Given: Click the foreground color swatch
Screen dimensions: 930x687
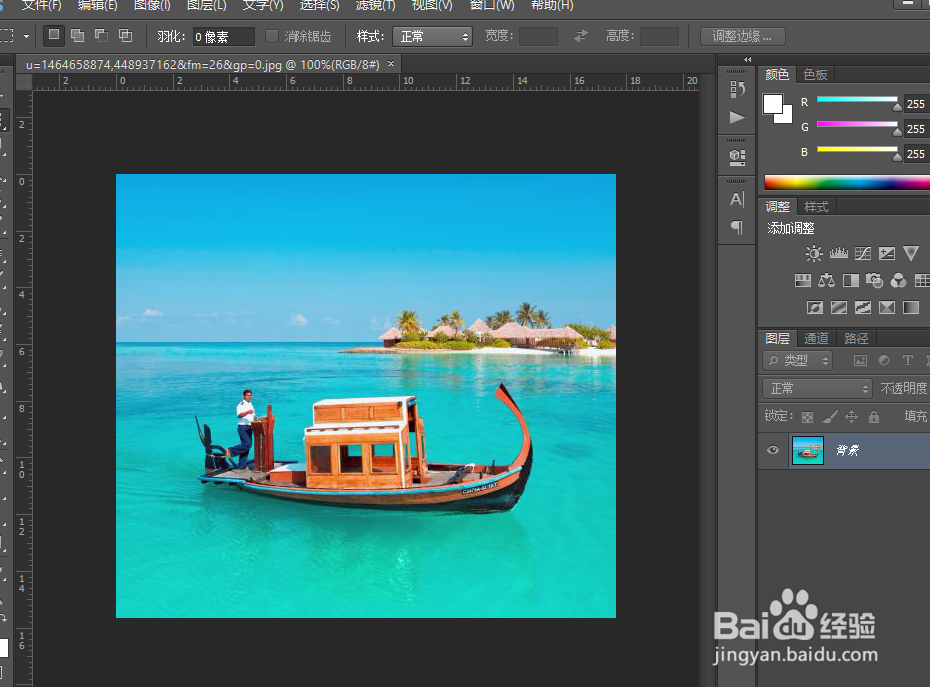Looking at the screenshot, I should [772, 104].
